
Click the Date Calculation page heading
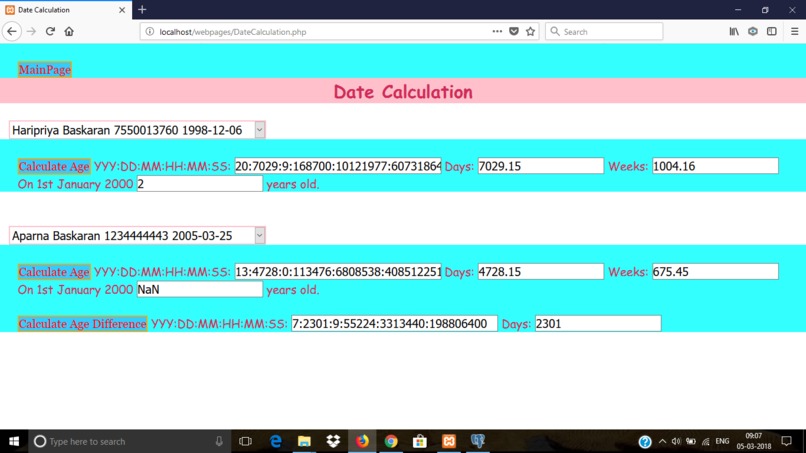click(x=403, y=92)
